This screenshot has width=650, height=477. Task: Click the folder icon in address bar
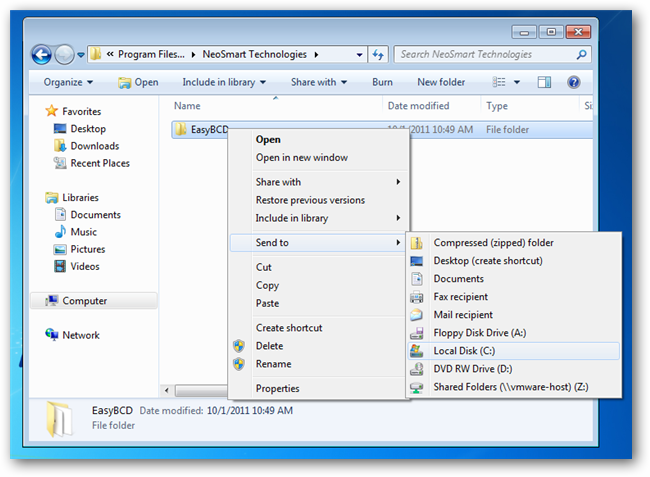tap(96, 54)
